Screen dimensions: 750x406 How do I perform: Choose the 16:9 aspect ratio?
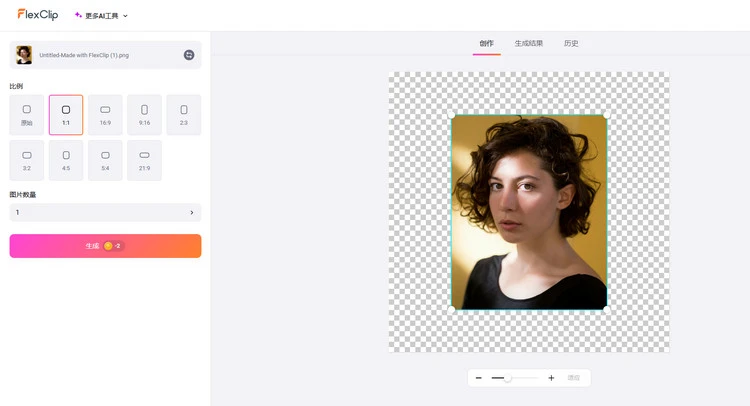(x=105, y=114)
